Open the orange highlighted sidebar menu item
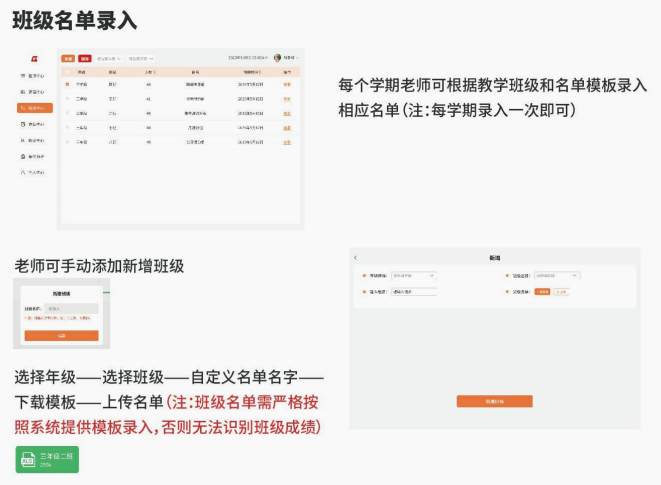661x485 pixels. (x=35, y=108)
